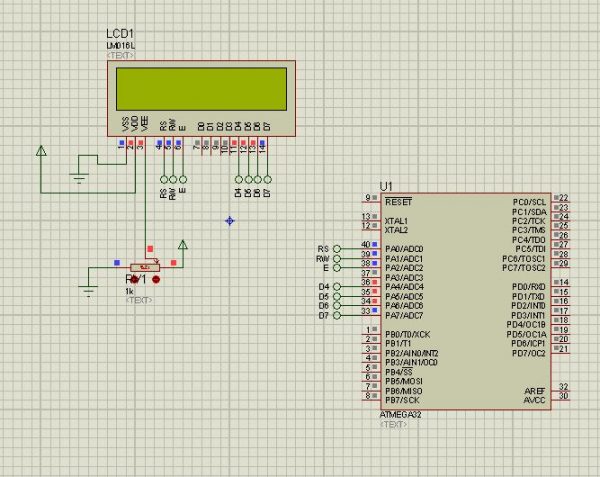Select the D4 terminal circle beside ATMEGA32 pin 36
This screenshot has height=477, width=600.
[337, 287]
